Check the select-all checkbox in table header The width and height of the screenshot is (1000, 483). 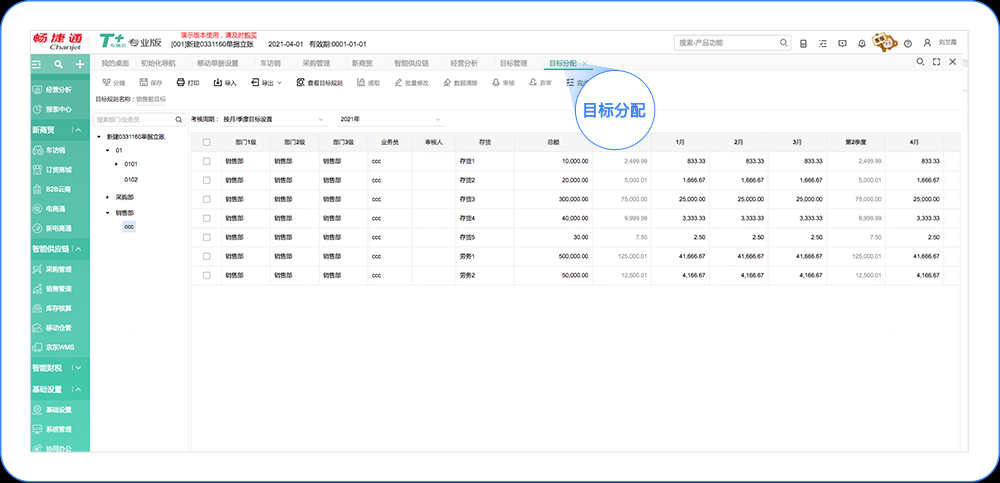pyautogui.click(x=207, y=143)
